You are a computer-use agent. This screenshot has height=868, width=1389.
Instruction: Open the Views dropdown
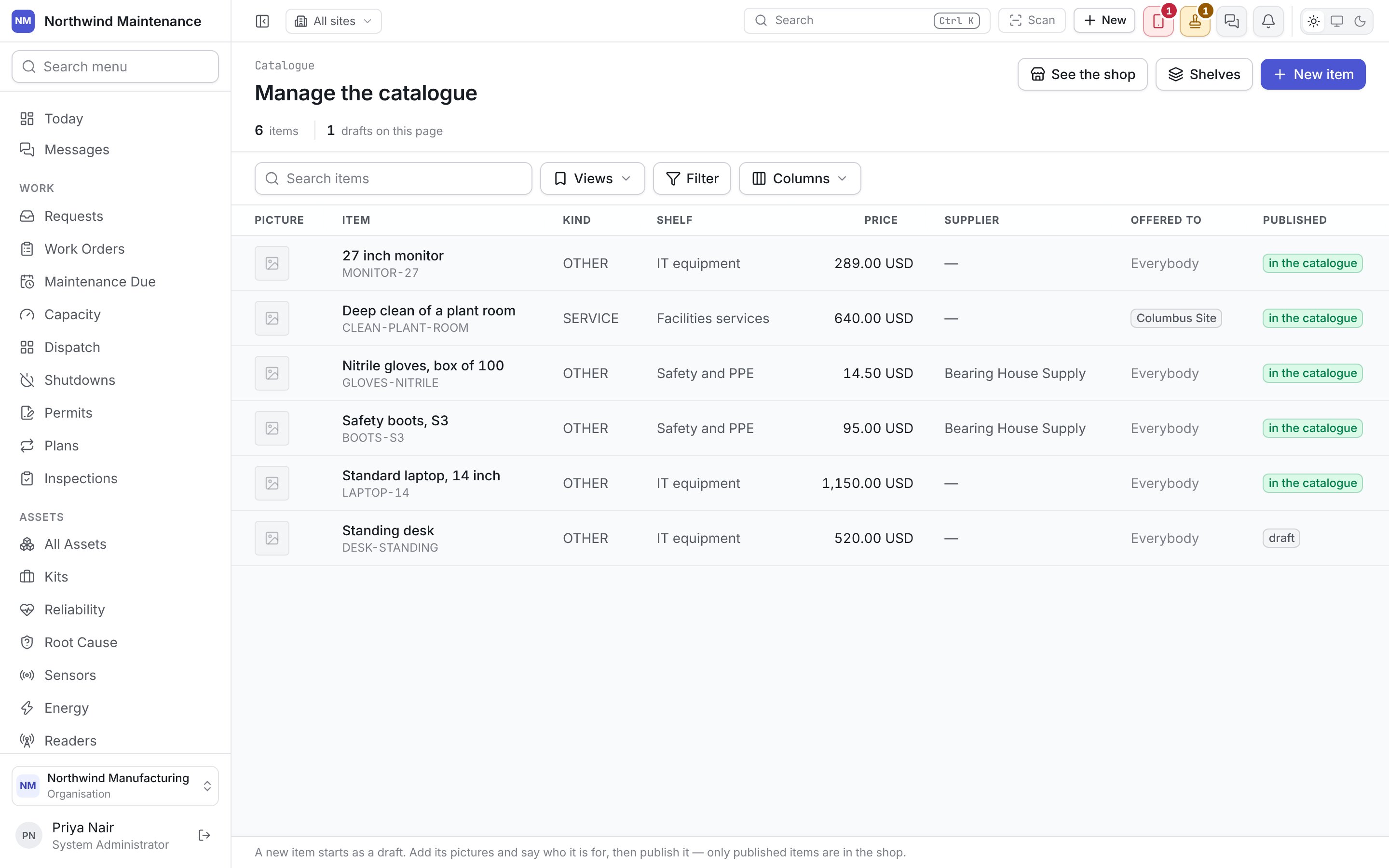click(592, 178)
